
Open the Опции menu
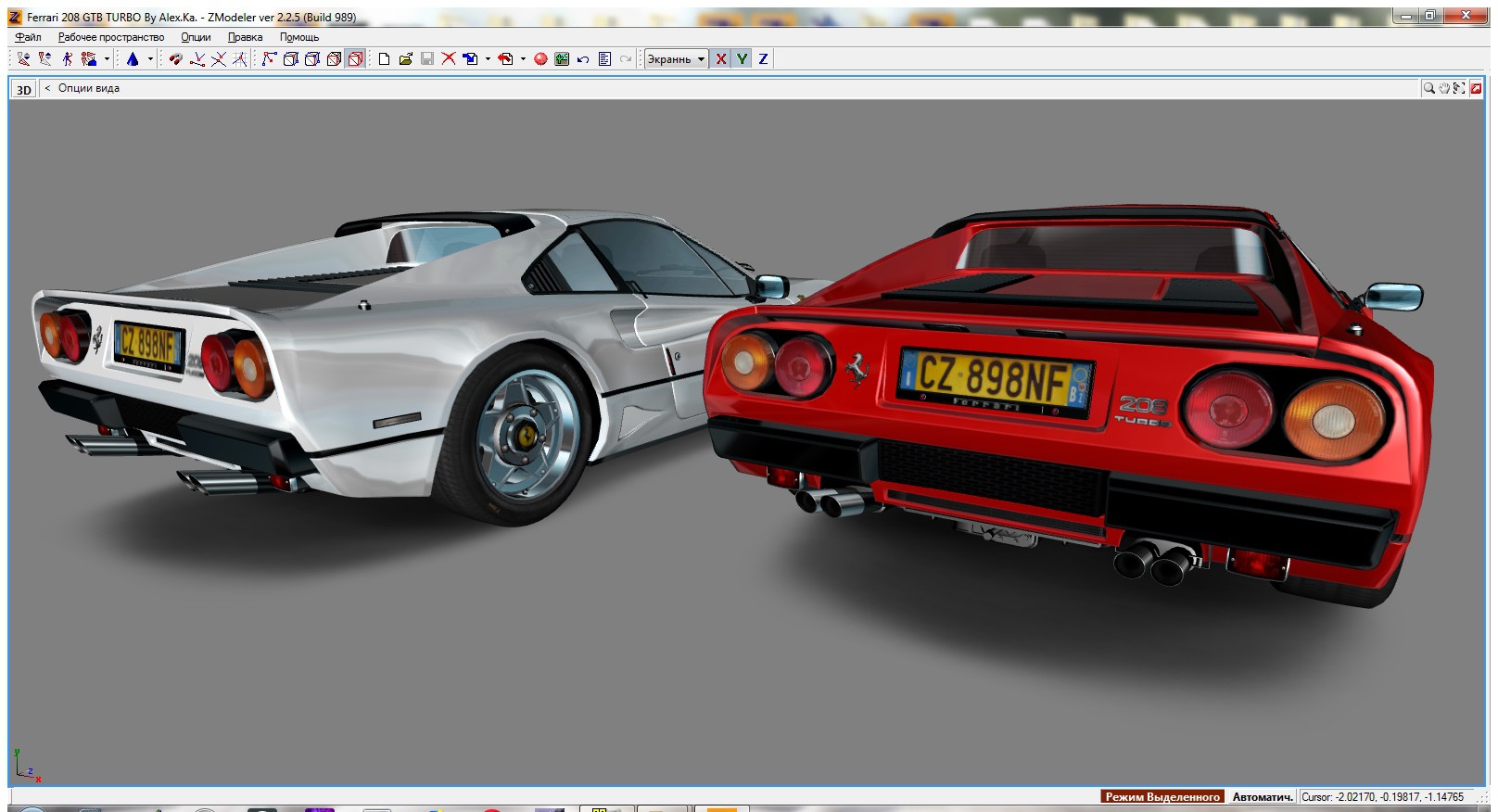tap(196, 37)
